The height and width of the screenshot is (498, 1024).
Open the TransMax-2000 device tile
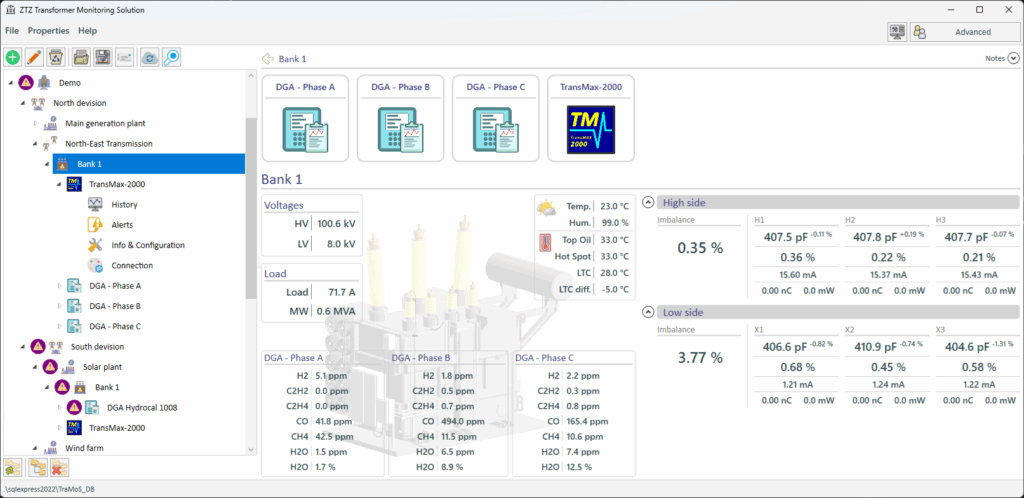point(590,118)
